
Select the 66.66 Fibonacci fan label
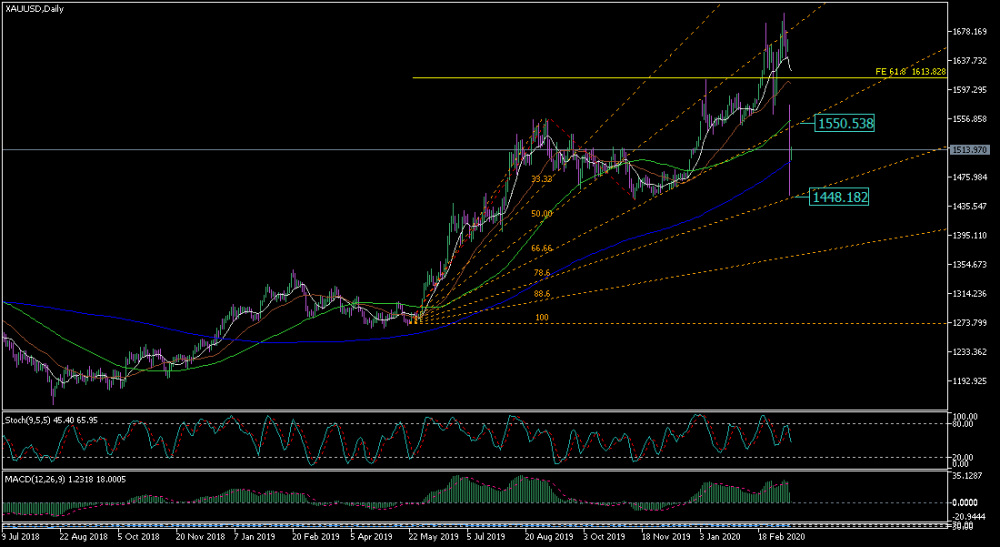tap(541, 249)
